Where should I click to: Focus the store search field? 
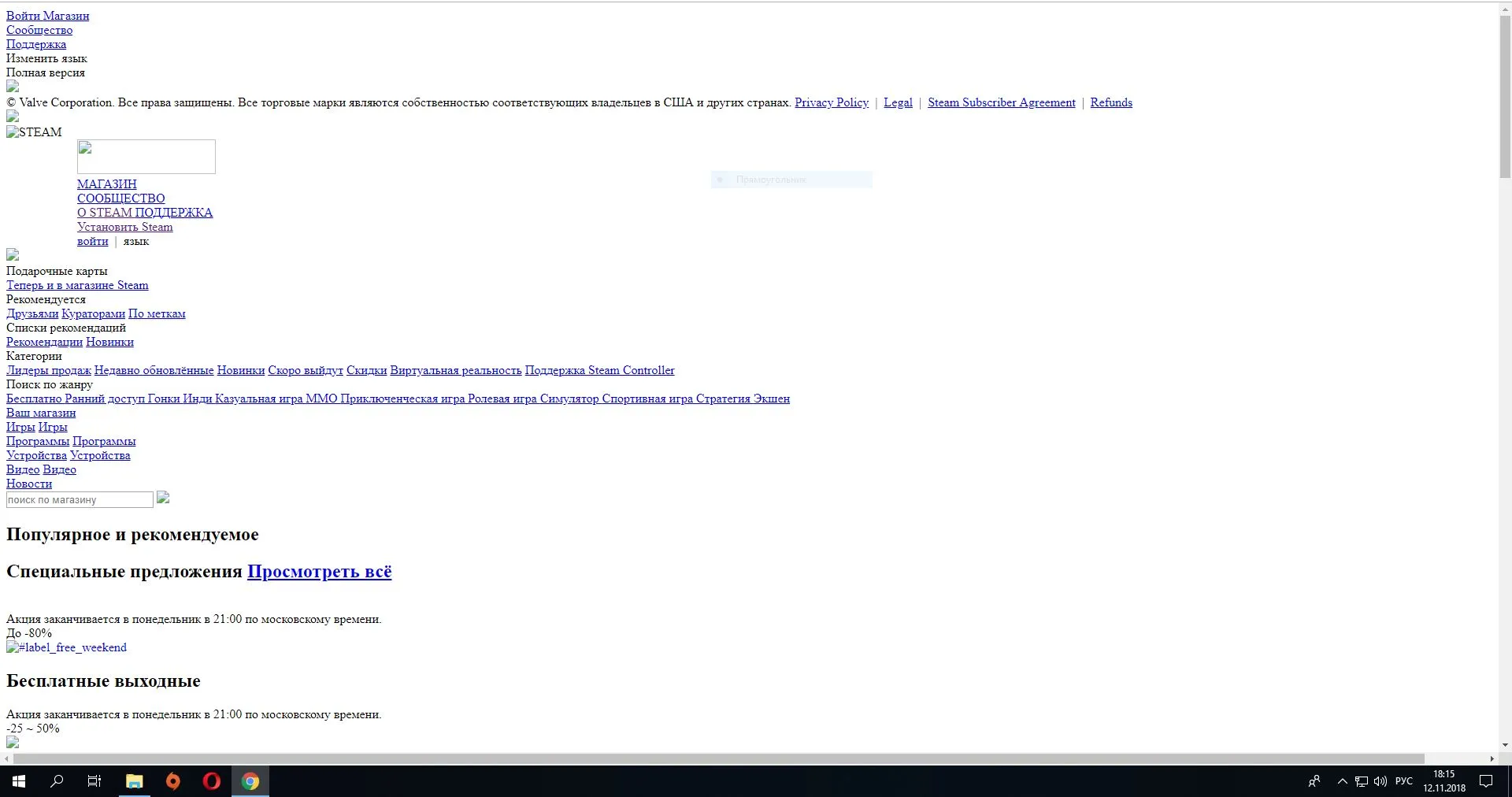pos(80,500)
